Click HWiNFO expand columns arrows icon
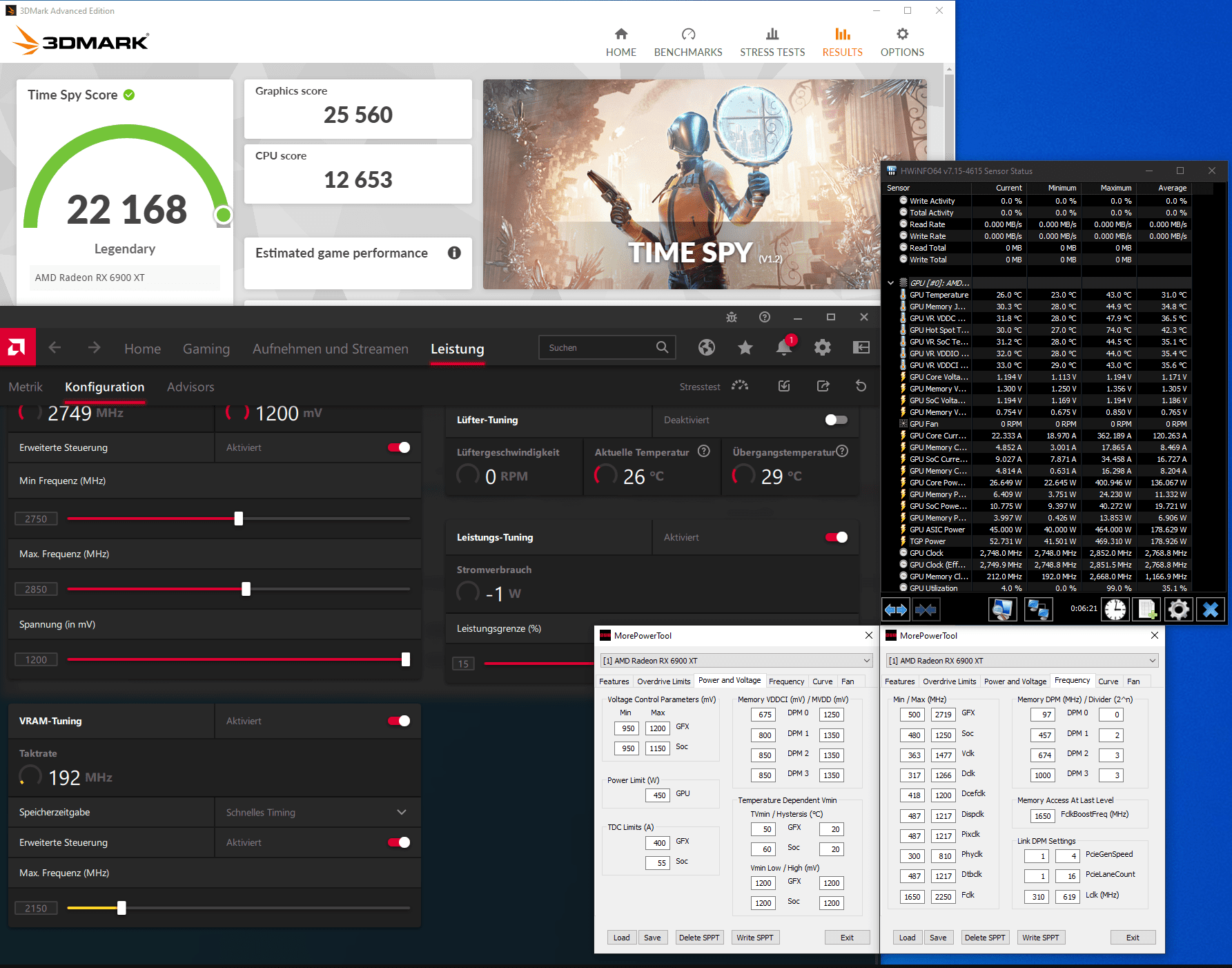Screen dimensions: 1232x968 point(896,610)
